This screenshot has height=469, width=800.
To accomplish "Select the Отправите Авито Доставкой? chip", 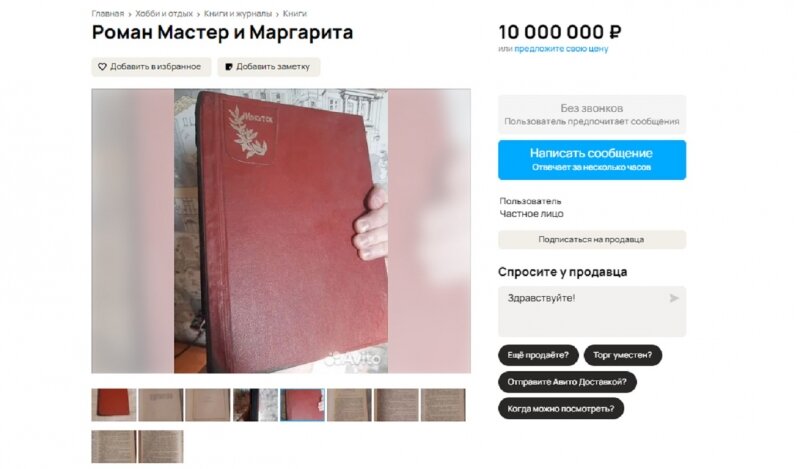I will coord(567,382).
